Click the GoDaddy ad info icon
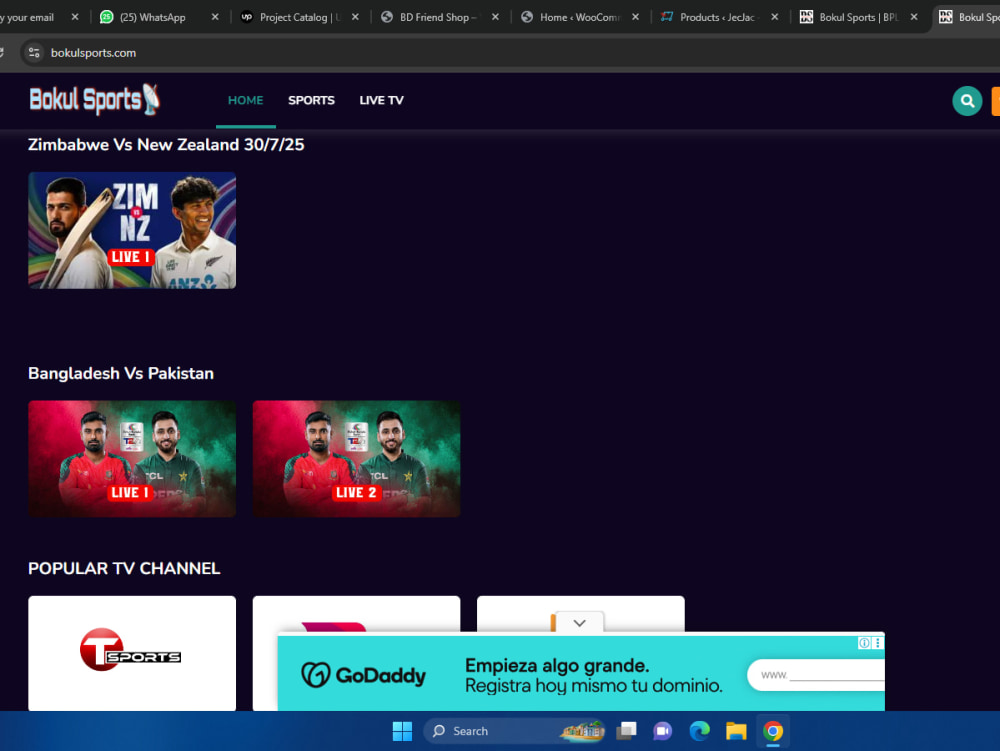This screenshot has width=1000, height=751. pos(864,643)
